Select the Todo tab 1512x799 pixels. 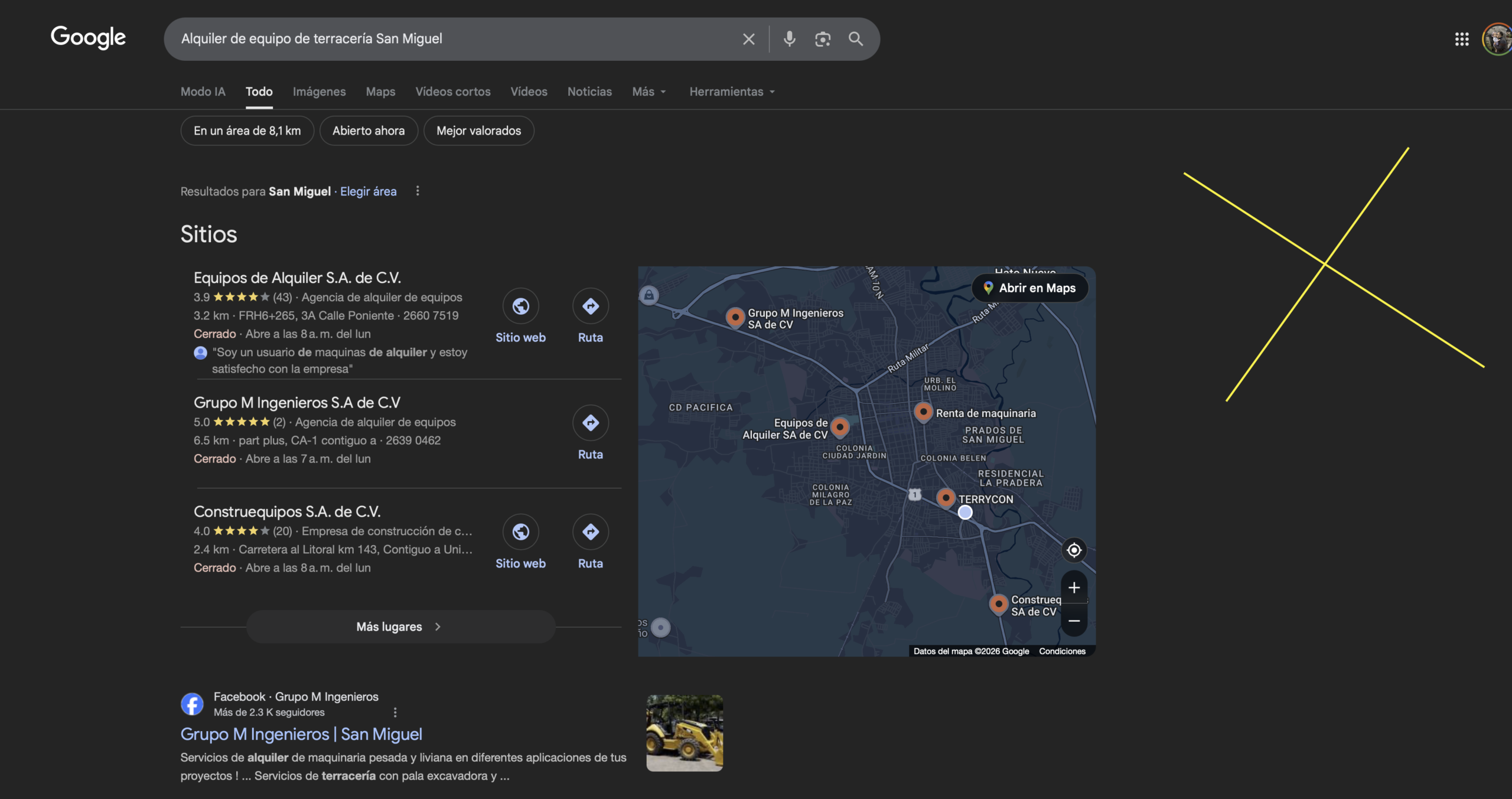click(259, 92)
